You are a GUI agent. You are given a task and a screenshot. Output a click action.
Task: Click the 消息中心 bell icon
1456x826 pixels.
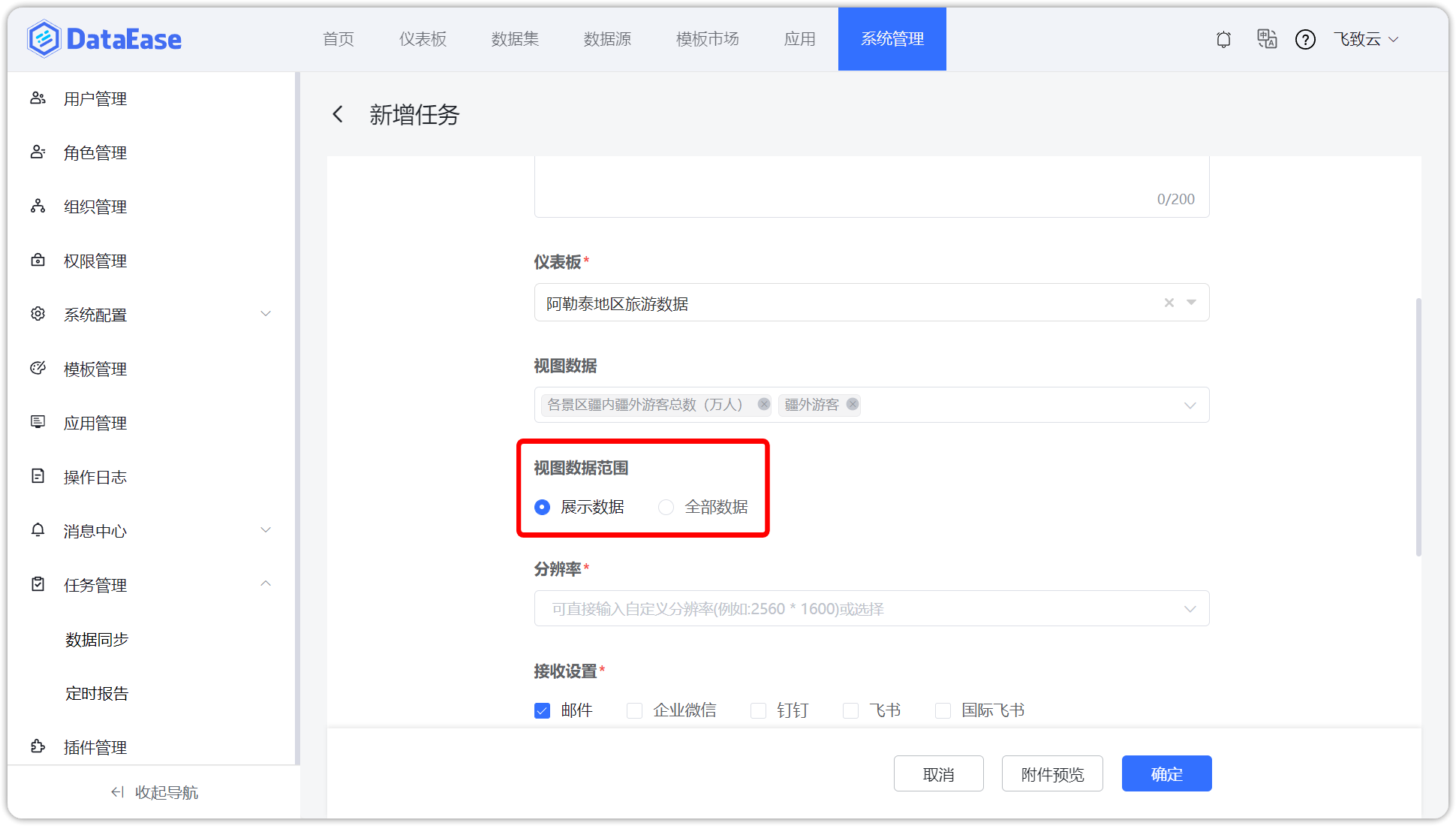click(38, 530)
